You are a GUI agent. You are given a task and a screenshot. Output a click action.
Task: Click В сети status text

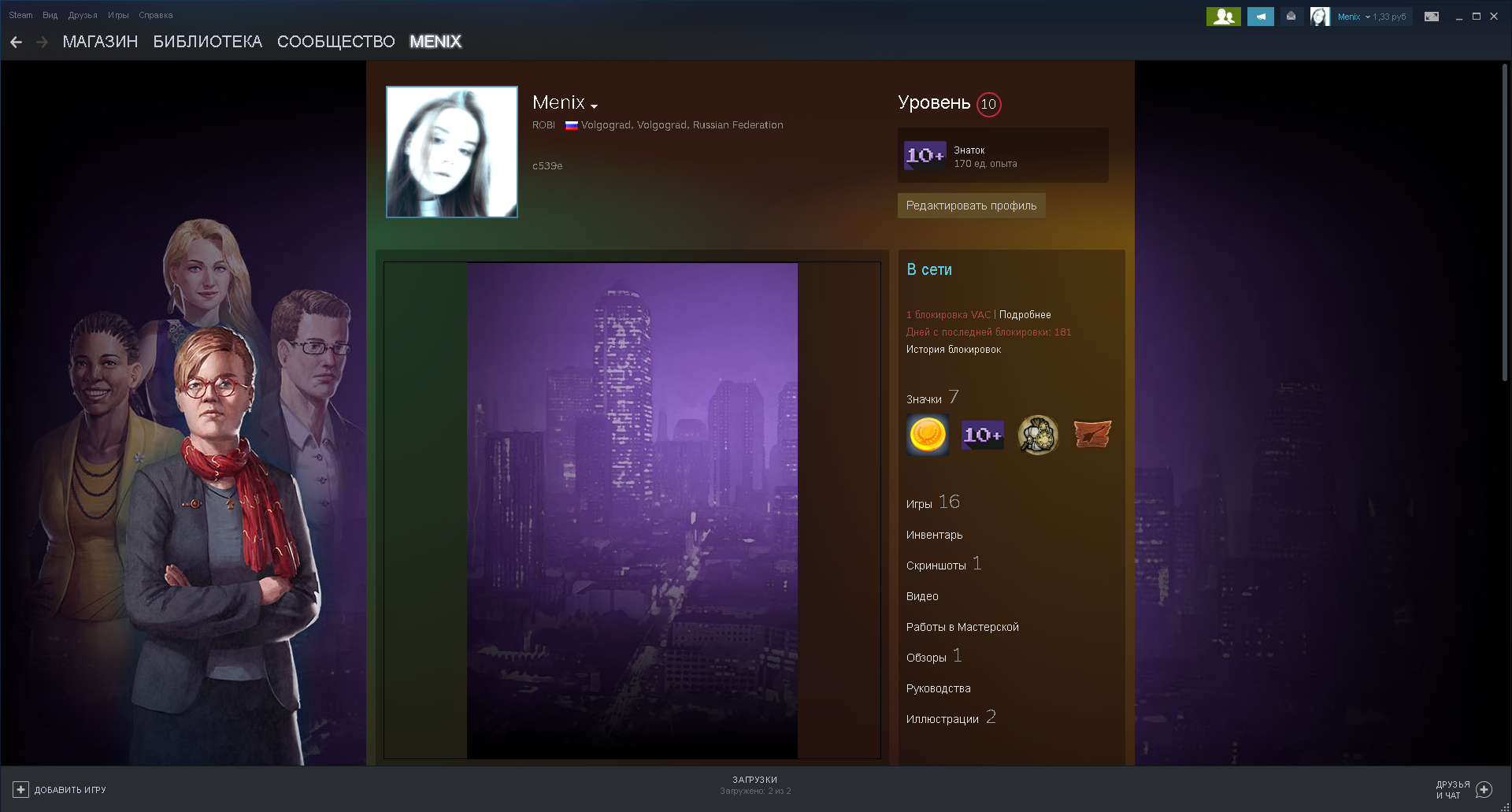pyautogui.click(x=929, y=269)
